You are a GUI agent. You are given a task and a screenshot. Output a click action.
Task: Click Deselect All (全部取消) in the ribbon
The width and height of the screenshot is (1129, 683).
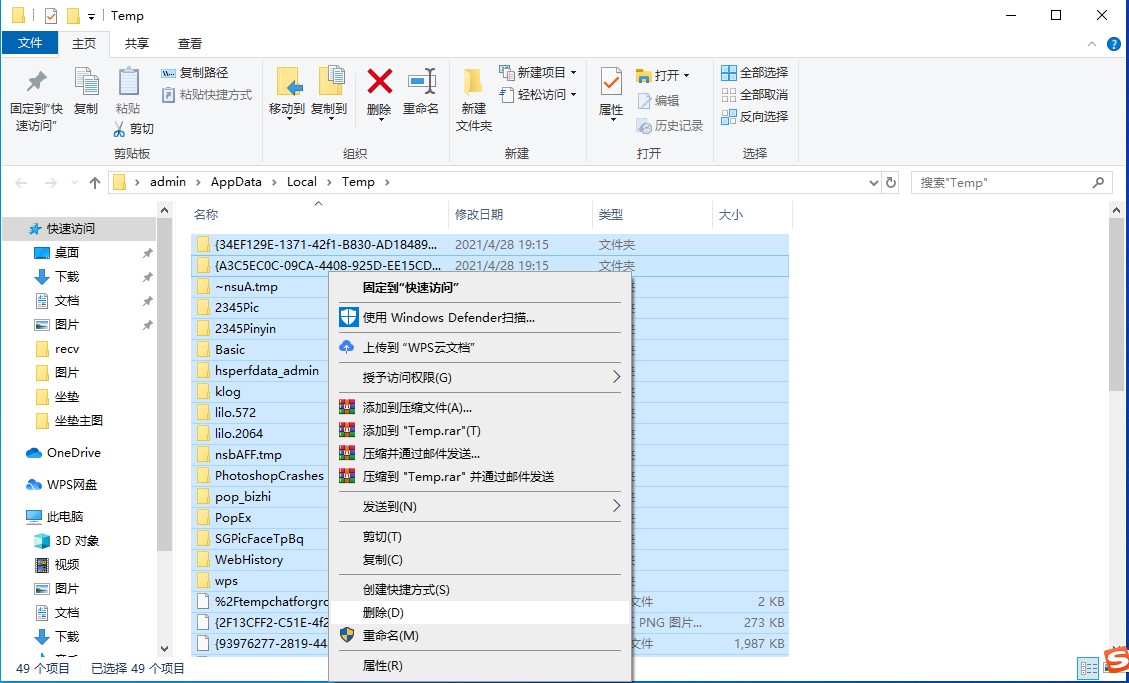754,94
